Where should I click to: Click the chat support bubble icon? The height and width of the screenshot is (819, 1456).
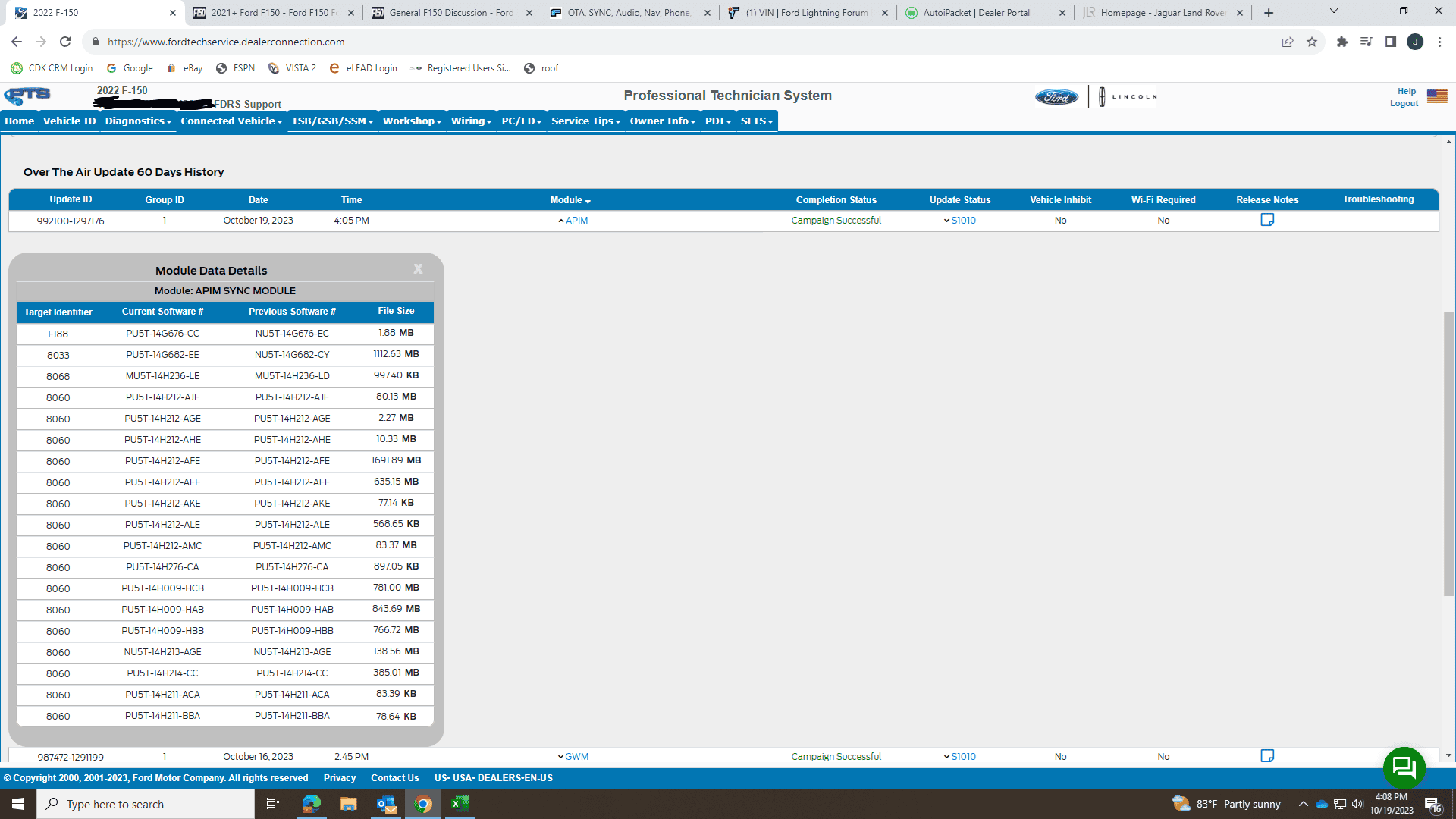1407,766
